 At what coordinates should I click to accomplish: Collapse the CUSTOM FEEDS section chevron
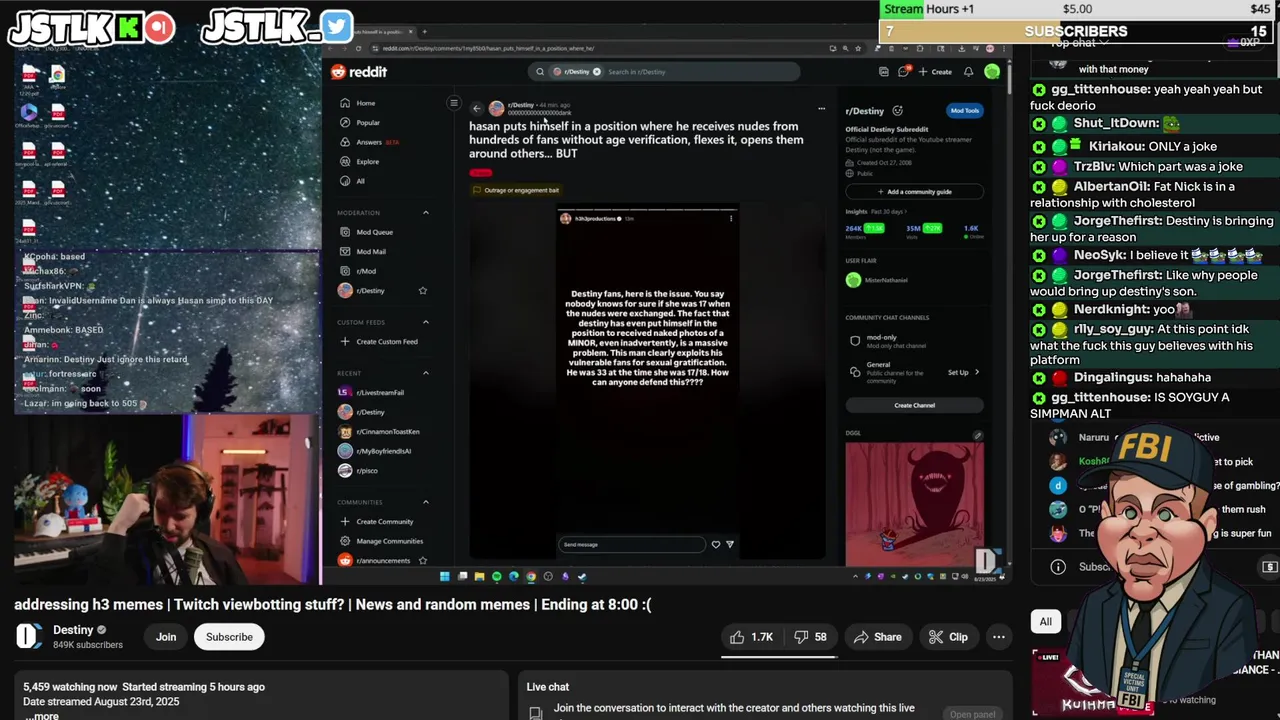coord(425,322)
